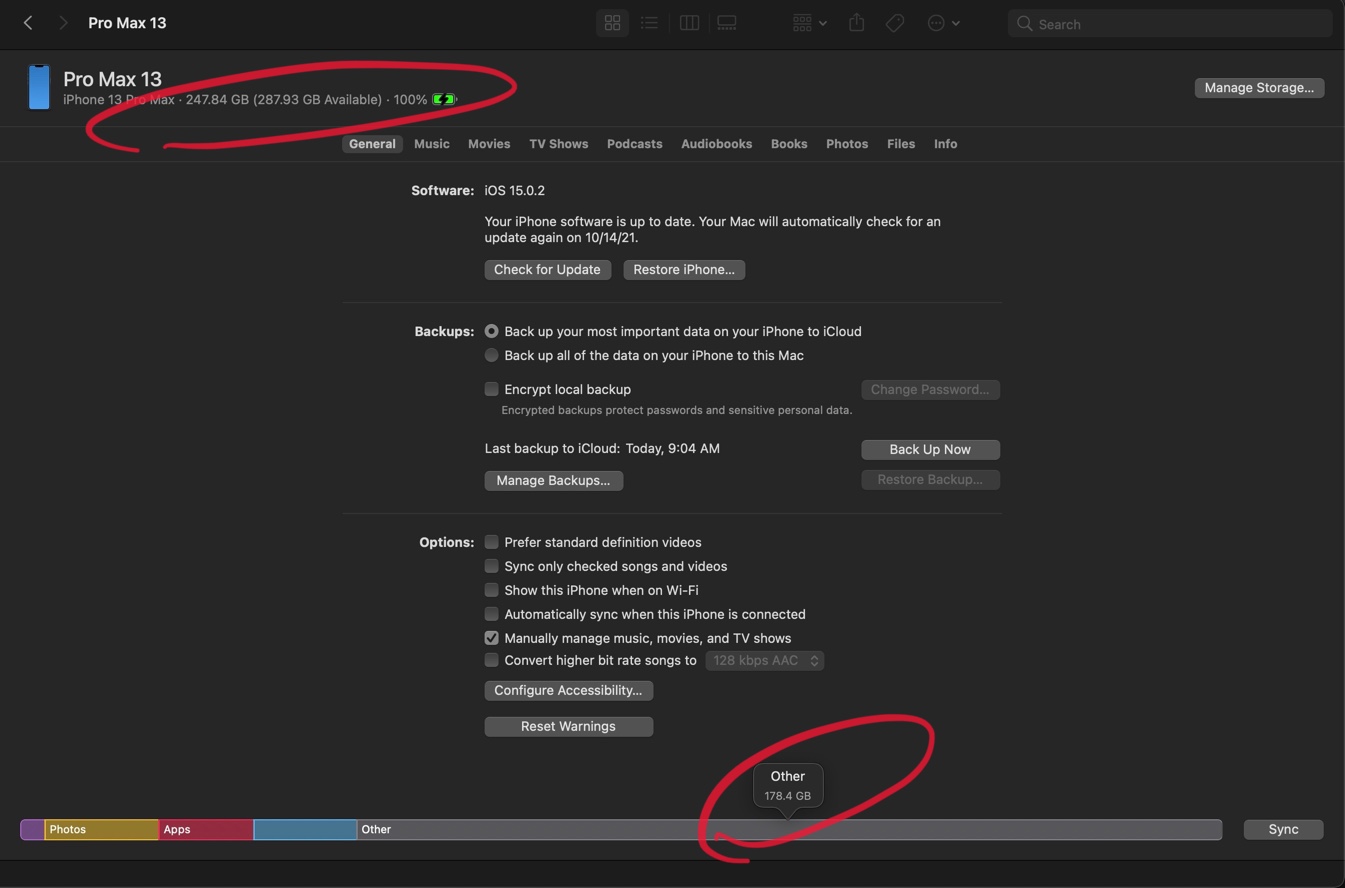Click the Search field
This screenshot has height=888, width=1345.
tap(1170, 24)
